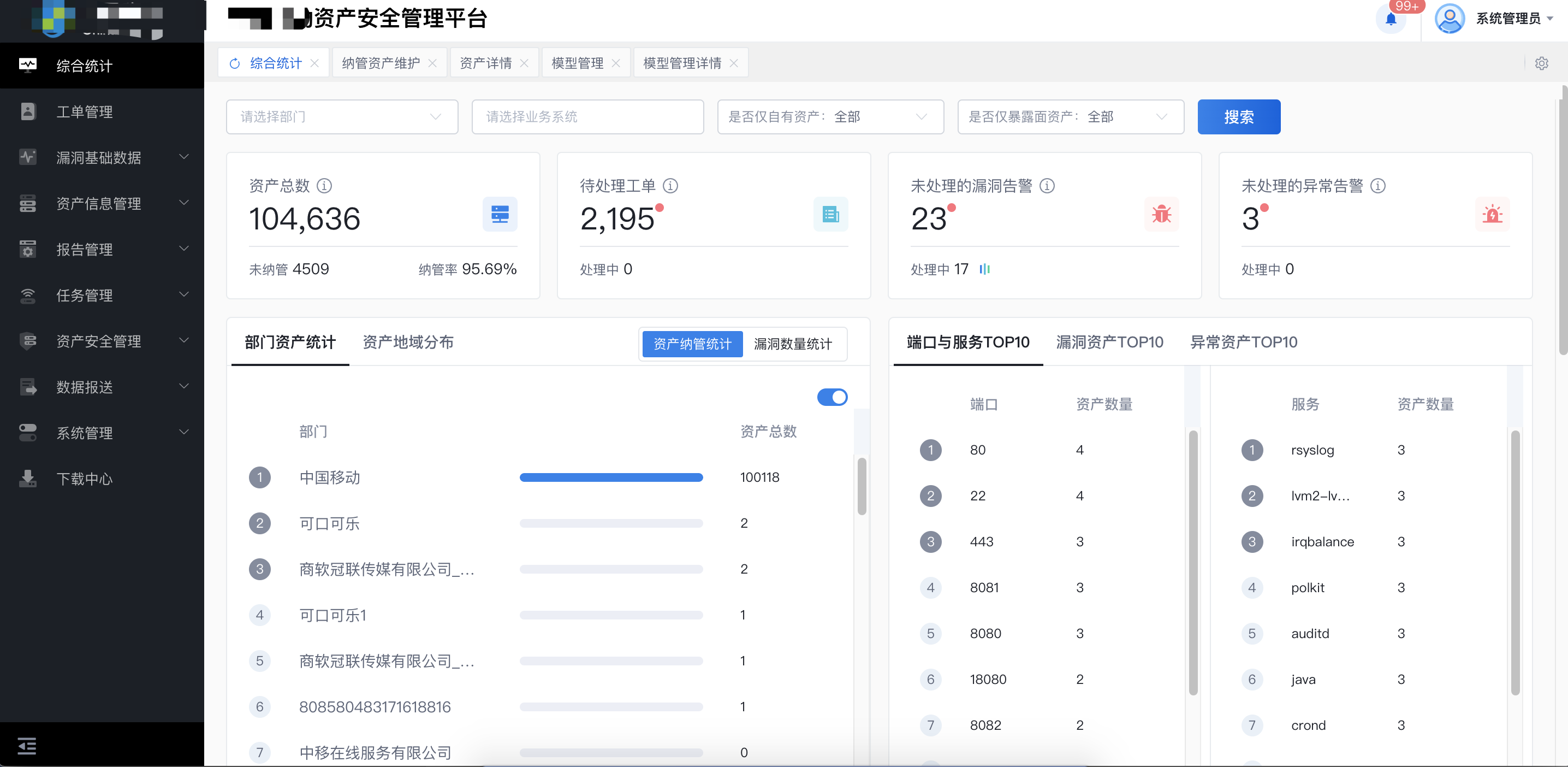Close the 资产详情 tab

click(x=524, y=63)
